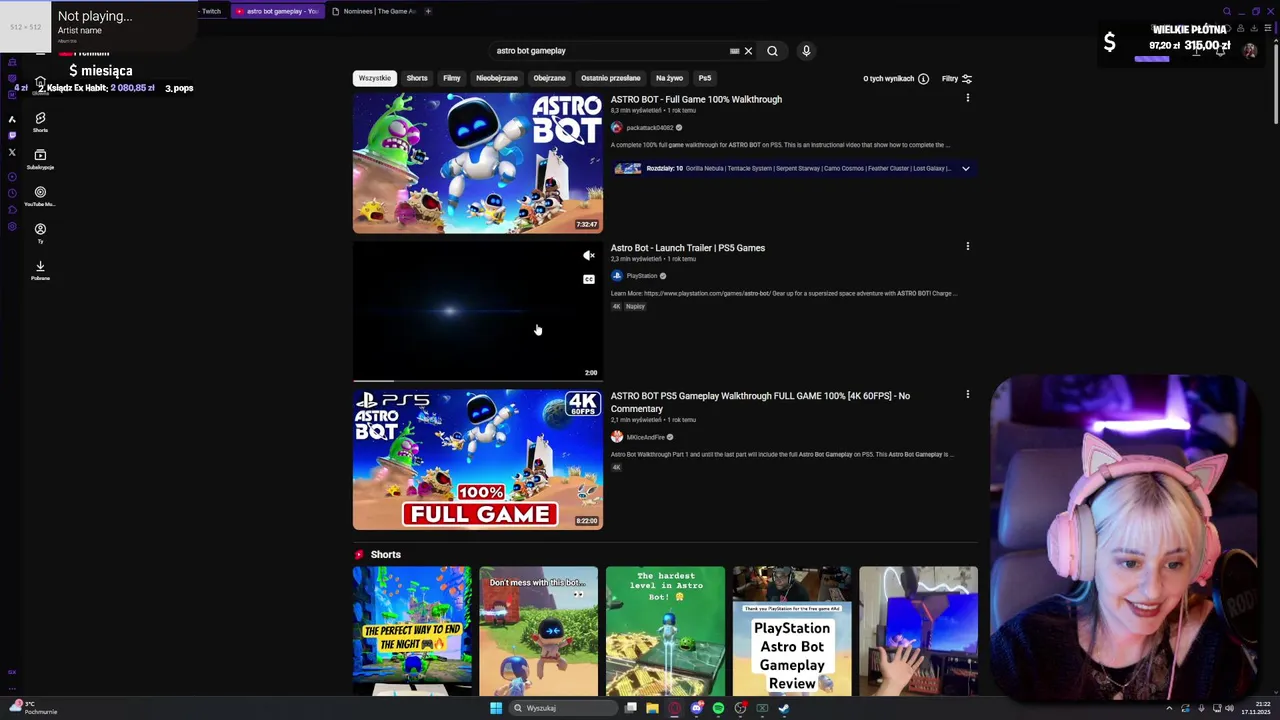Select the Shorts filter chip
Screen dimensions: 1280x720
click(417, 78)
